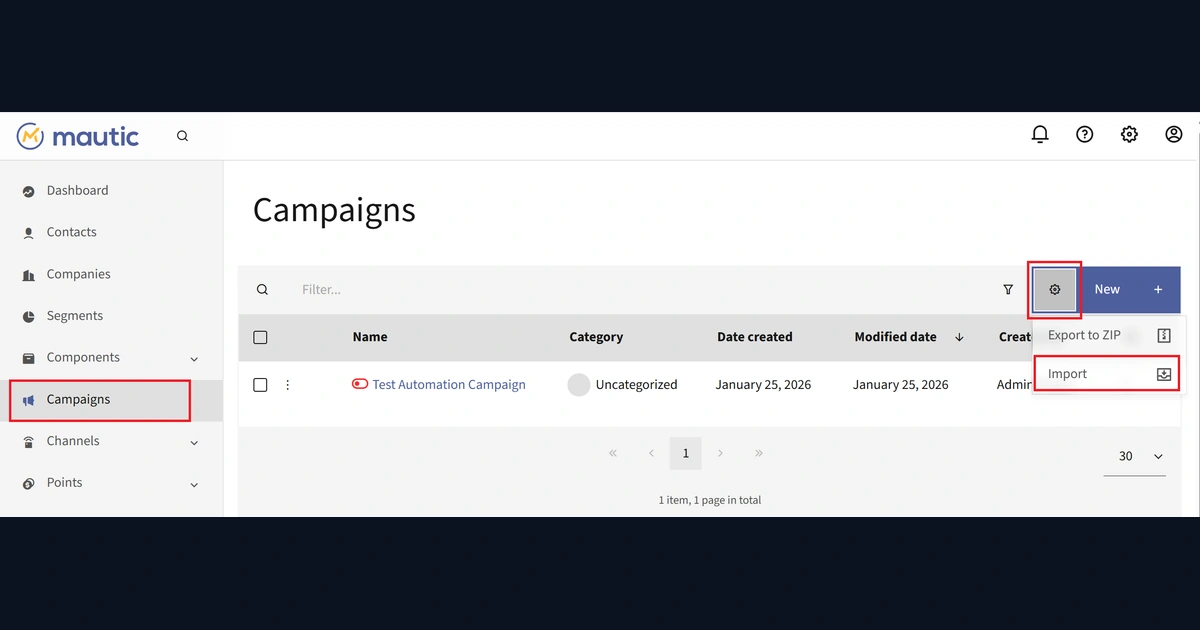
Task: Open the user profile icon
Action: coord(1174,134)
